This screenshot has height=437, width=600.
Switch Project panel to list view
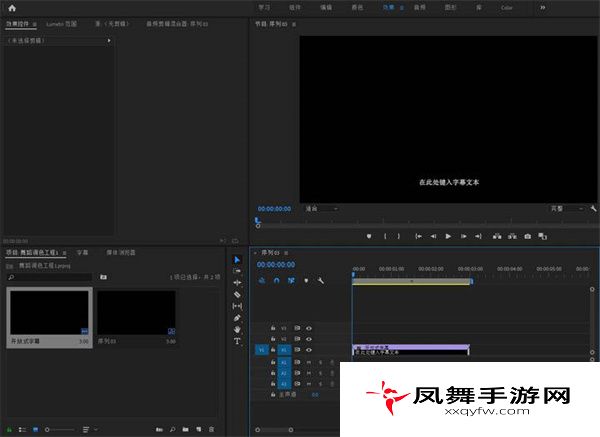pyautogui.click(x=22, y=430)
